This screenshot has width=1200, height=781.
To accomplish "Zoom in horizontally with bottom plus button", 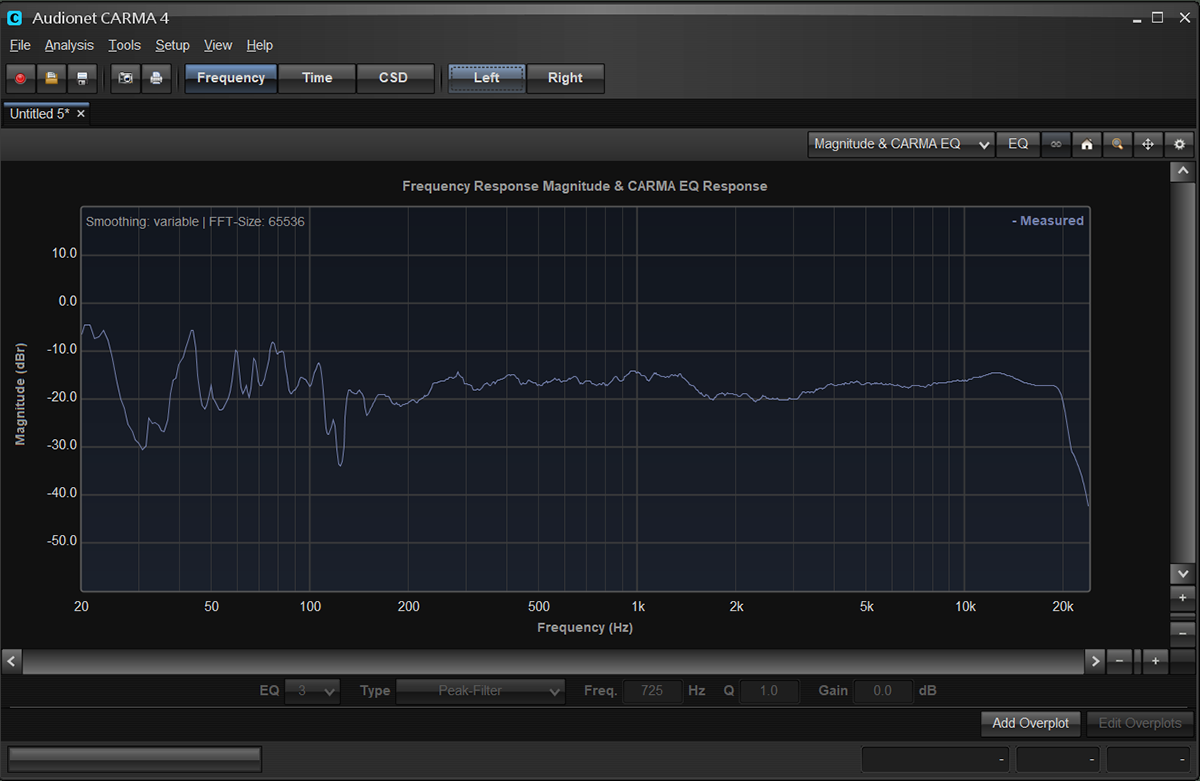I will 1155,661.
